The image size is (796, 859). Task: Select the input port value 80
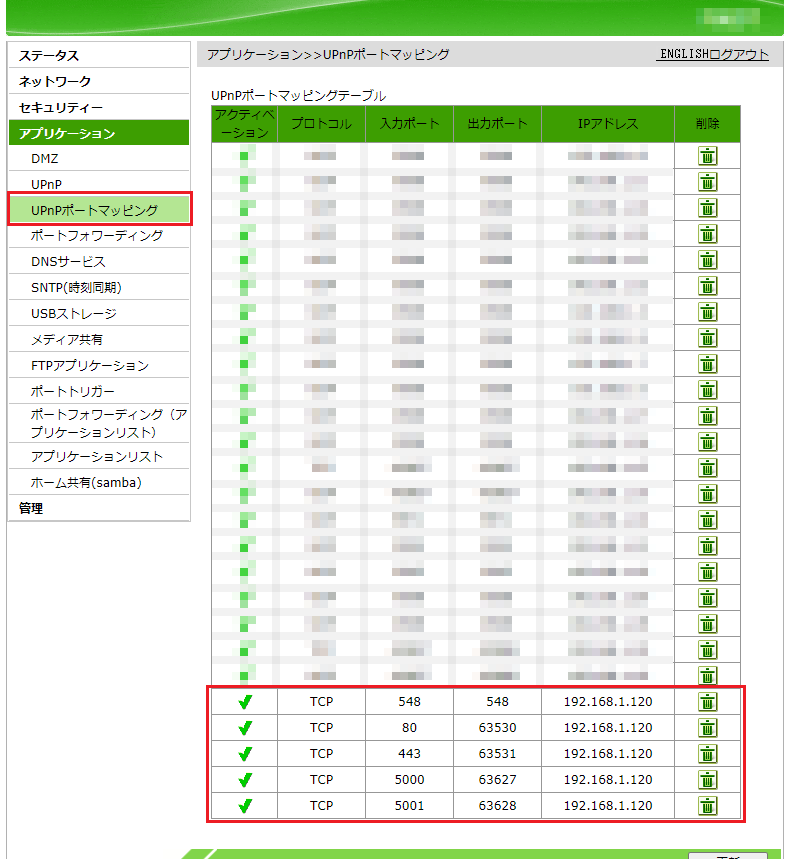[x=410, y=728]
